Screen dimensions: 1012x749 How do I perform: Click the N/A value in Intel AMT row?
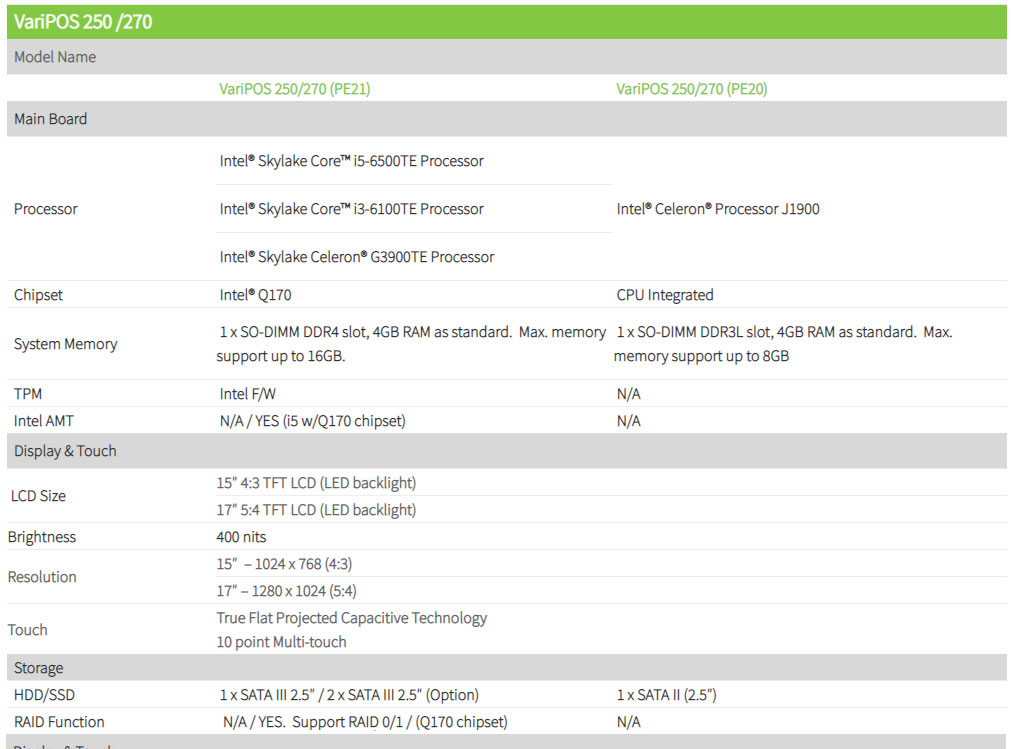(x=628, y=421)
